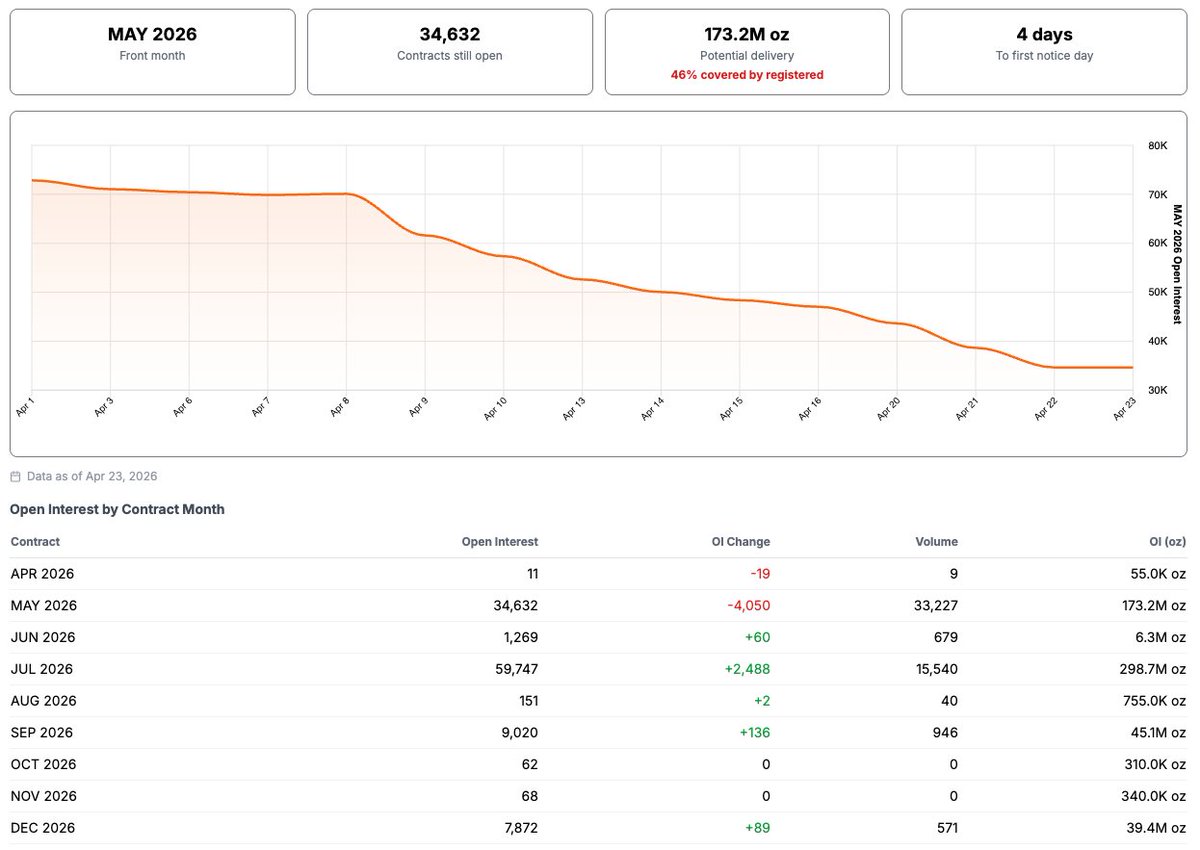Click the 4 days To first notice day card
This screenshot has width=1200, height=850.
(1044, 52)
